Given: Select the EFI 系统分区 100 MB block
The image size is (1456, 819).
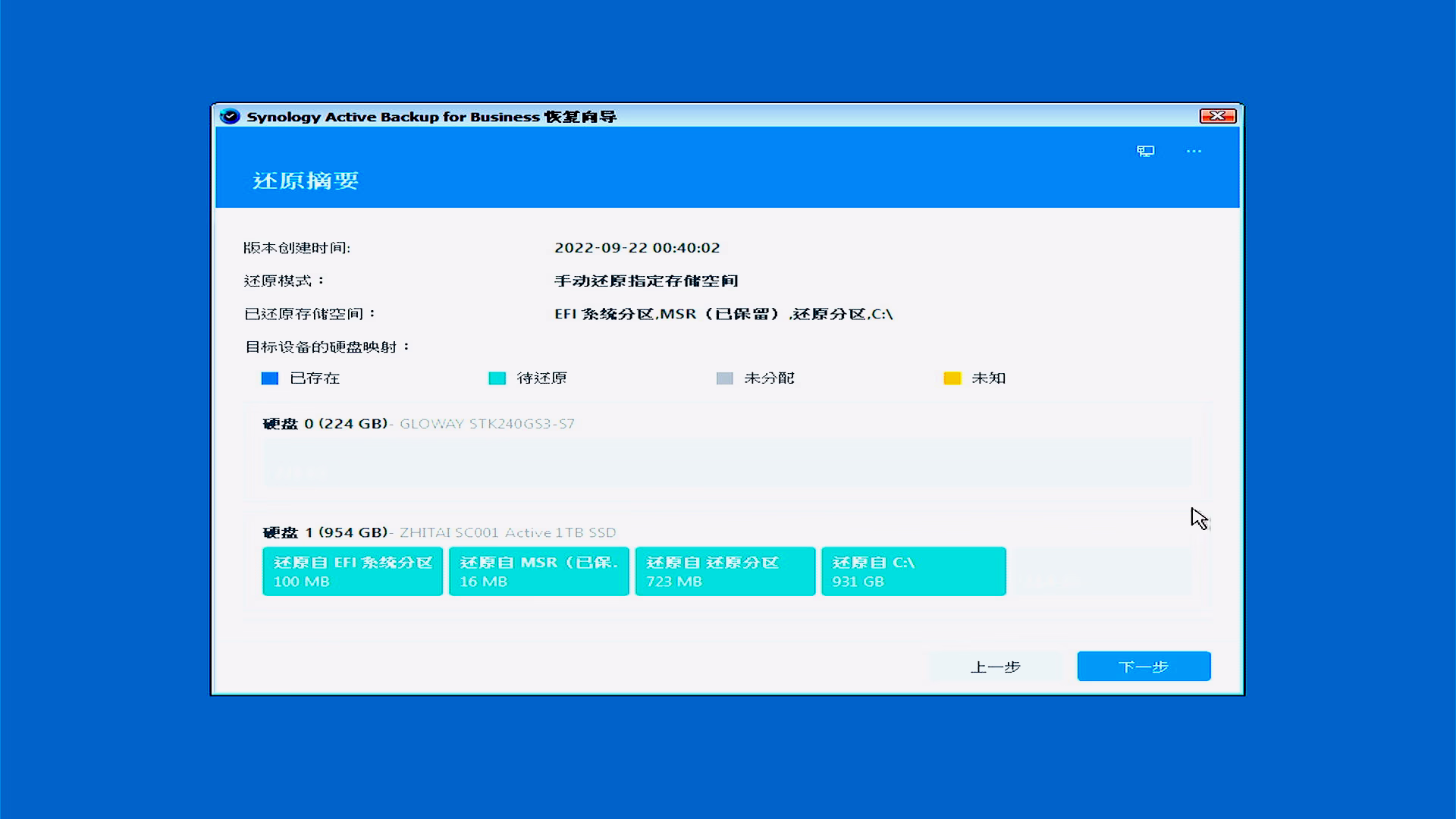Looking at the screenshot, I should (x=353, y=572).
